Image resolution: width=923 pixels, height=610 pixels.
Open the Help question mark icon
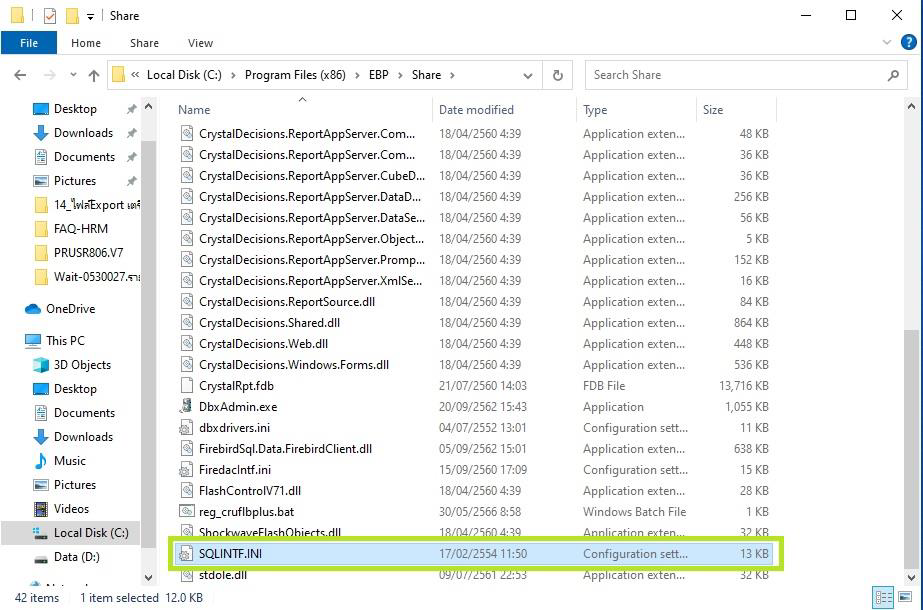coord(908,43)
